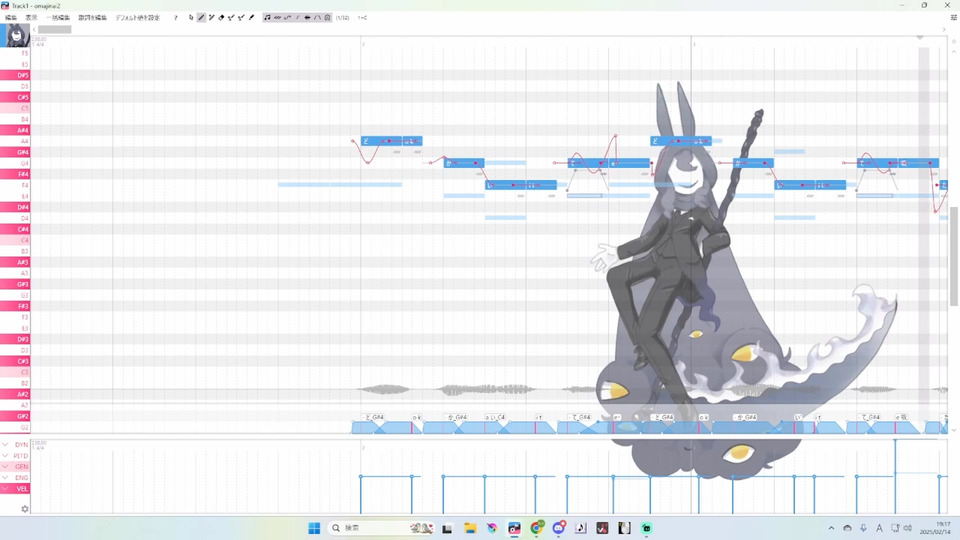Image resolution: width=960 pixels, height=540 pixels.
Task: Show hidden system tray icons
Action: 831,528
